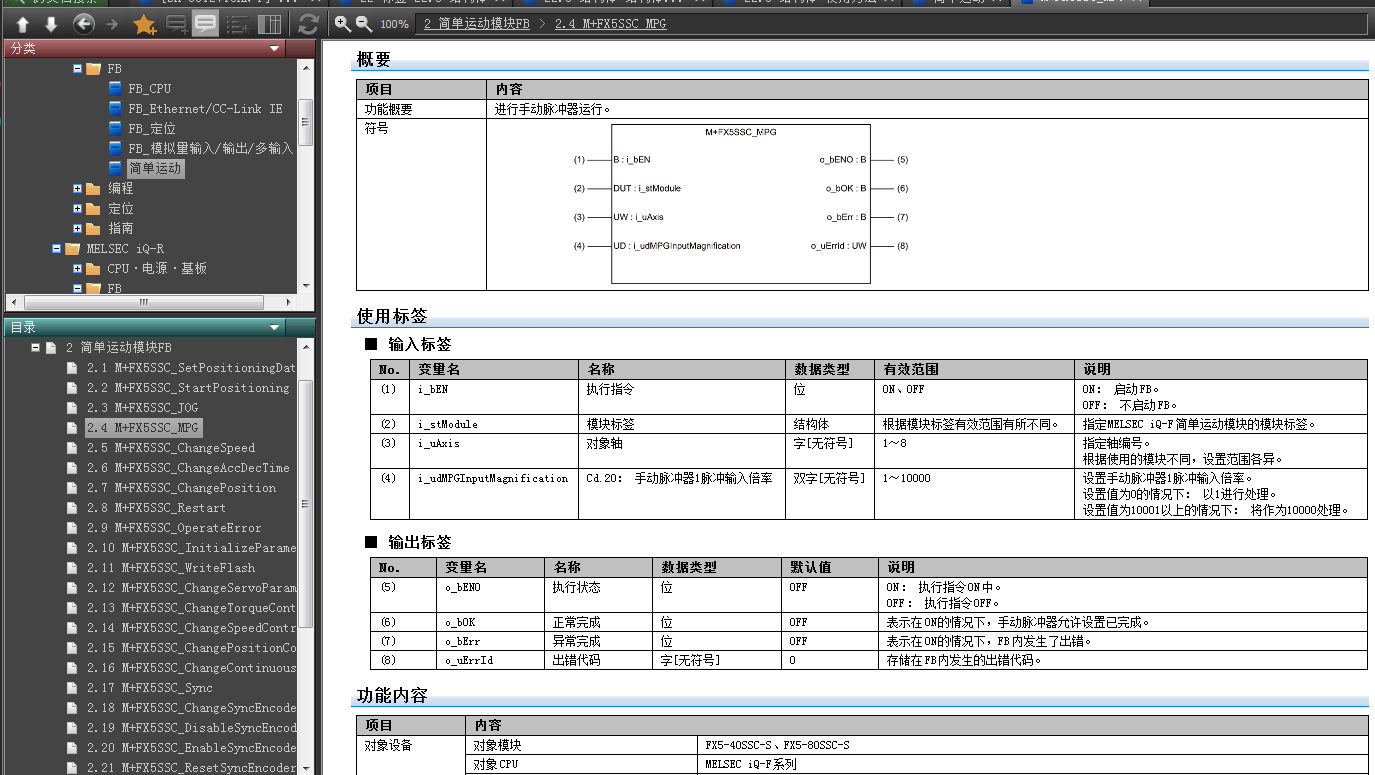Click breadcrumb link 2.4 M+FX5SSC_MPG
The height and width of the screenshot is (775, 1375).
[x=610, y=23]
